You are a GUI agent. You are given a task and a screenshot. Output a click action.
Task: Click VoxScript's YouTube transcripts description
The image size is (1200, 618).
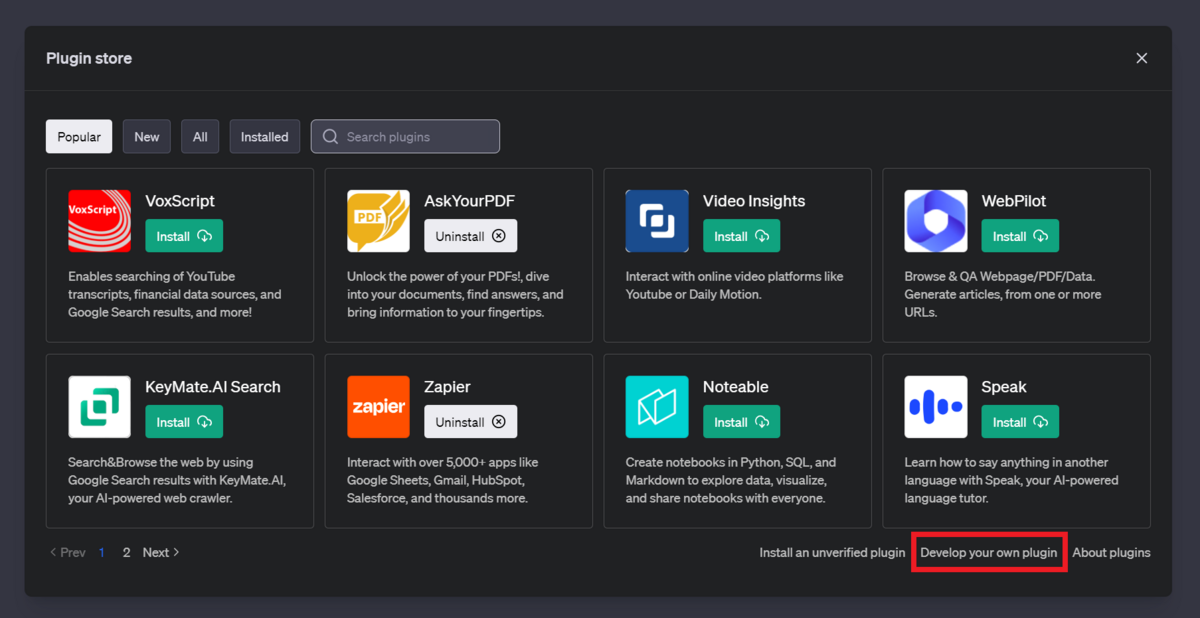pyautogui.click(x=175, y=294)
